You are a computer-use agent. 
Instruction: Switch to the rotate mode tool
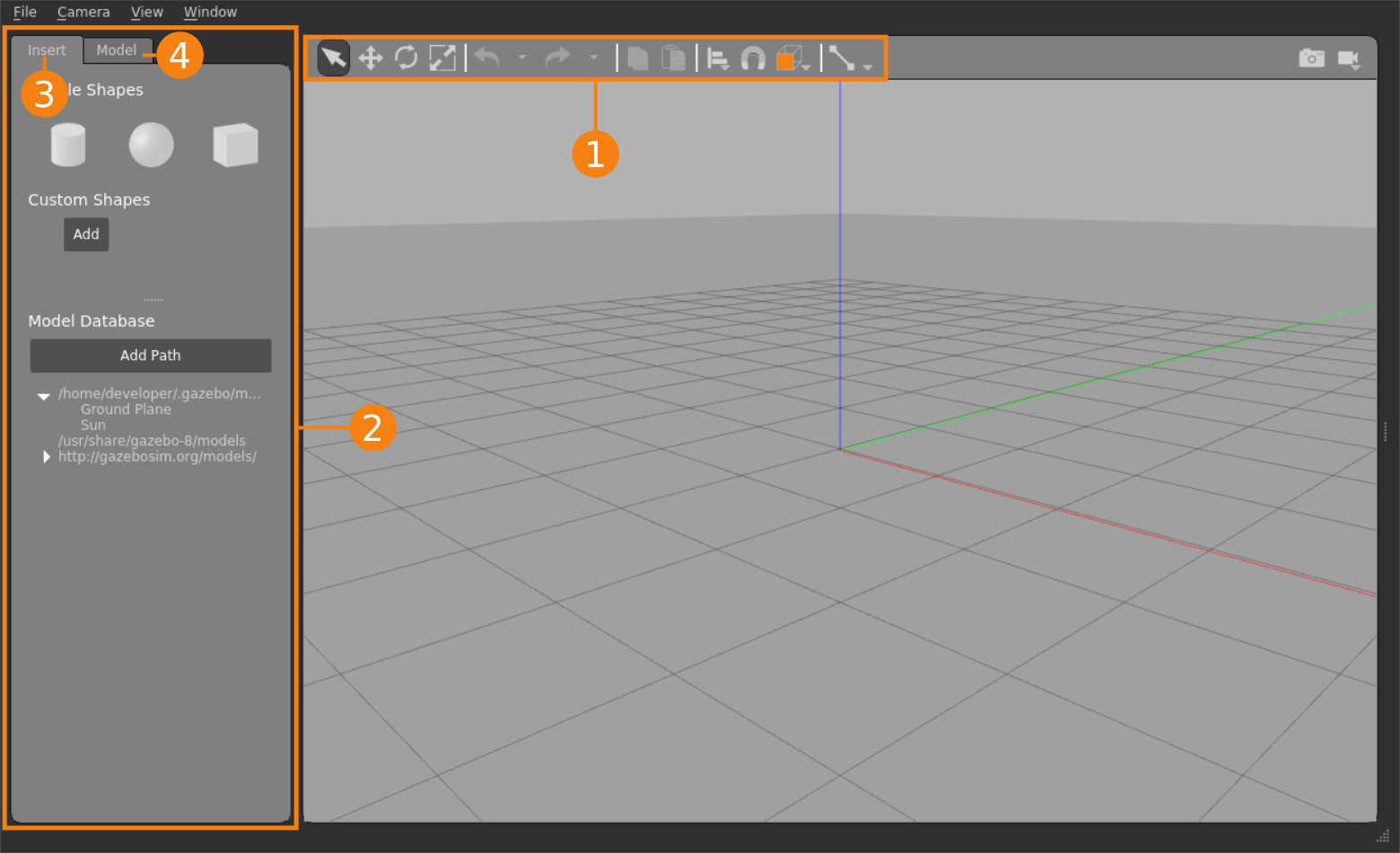pos(406,58)
